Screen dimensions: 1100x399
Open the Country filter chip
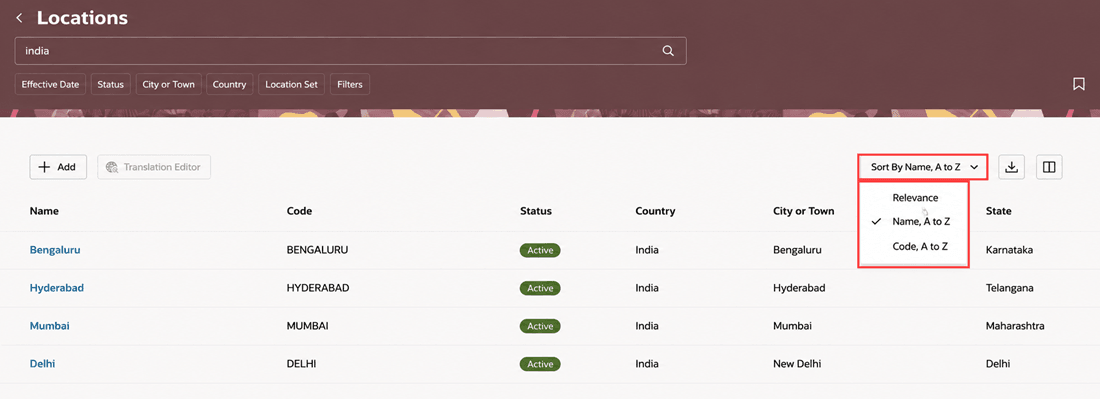[229, 84]
